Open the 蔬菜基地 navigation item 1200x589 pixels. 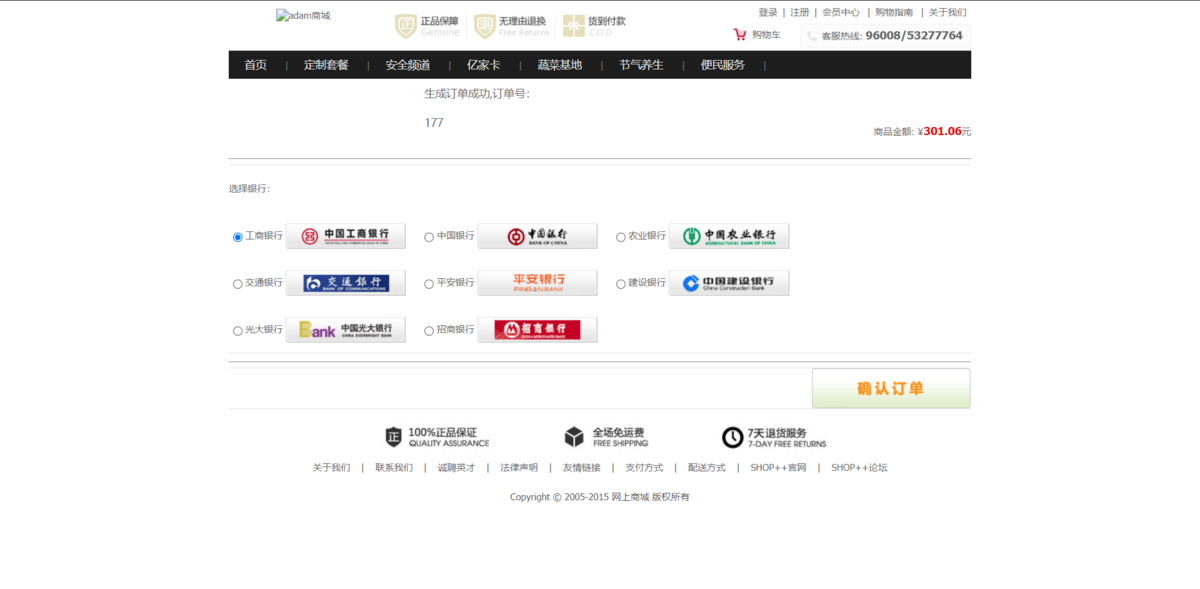[x=559, y=65]
